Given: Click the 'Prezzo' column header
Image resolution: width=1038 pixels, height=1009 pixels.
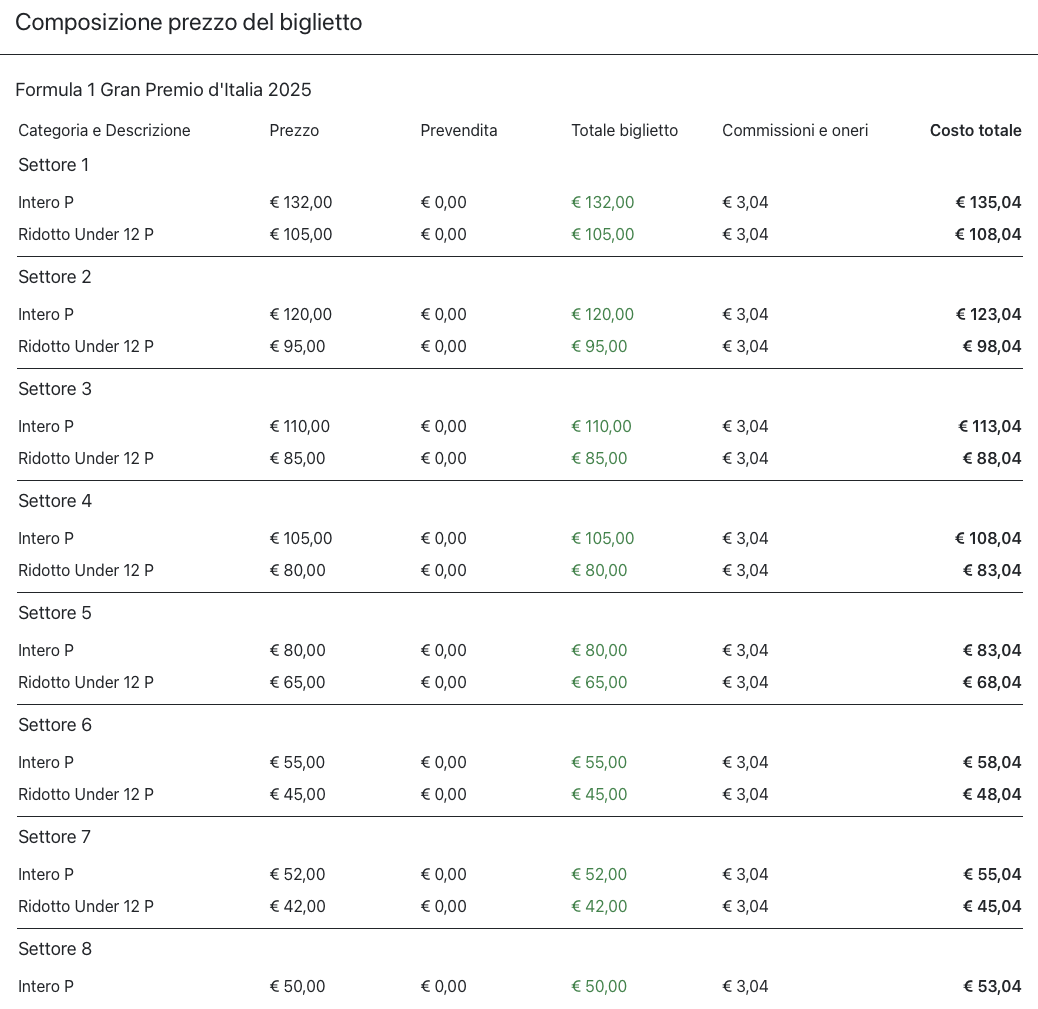Looking at the screenshot, I should click(294, 130).
